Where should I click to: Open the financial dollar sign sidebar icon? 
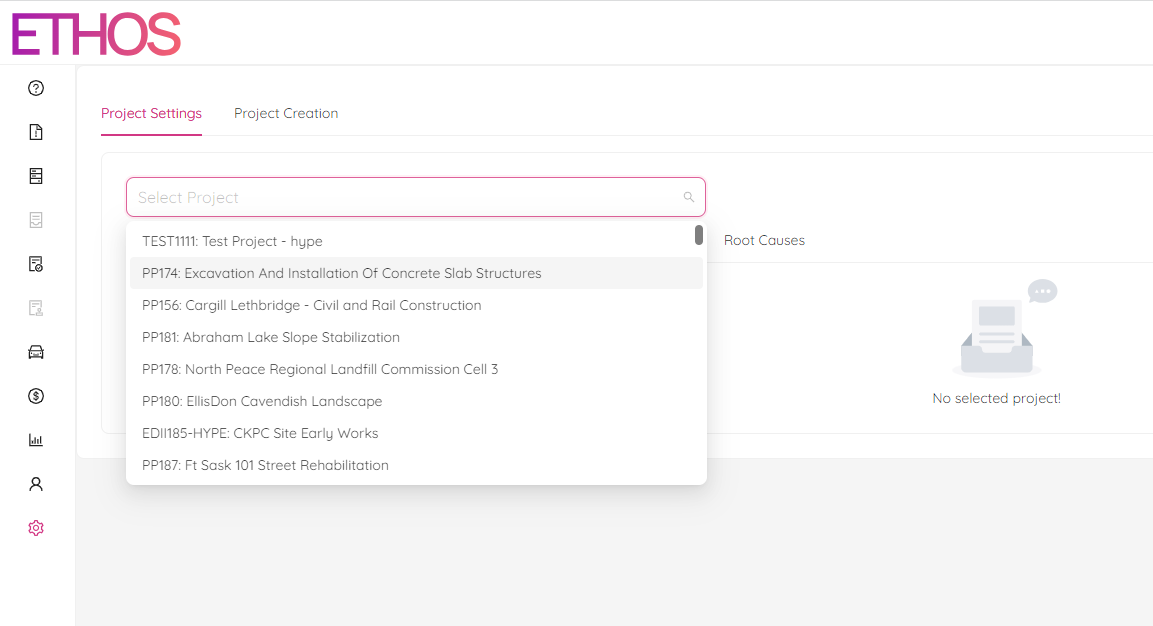(x=36, y=396)
